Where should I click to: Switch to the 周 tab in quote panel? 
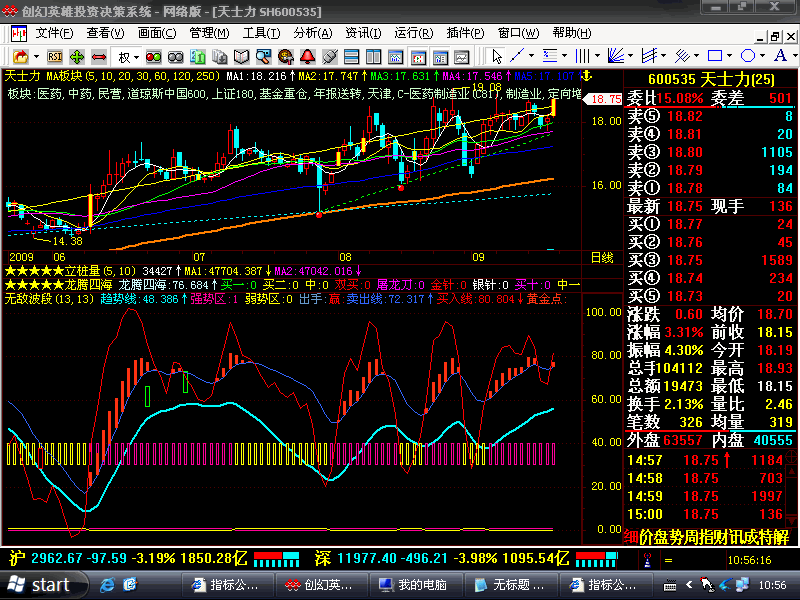pos(690,537)
